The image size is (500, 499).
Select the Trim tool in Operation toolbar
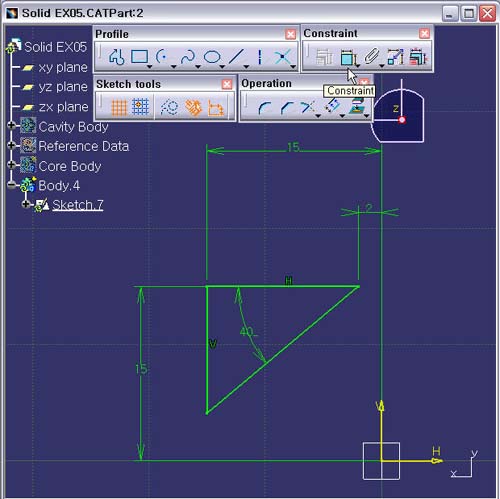[307, 107]
